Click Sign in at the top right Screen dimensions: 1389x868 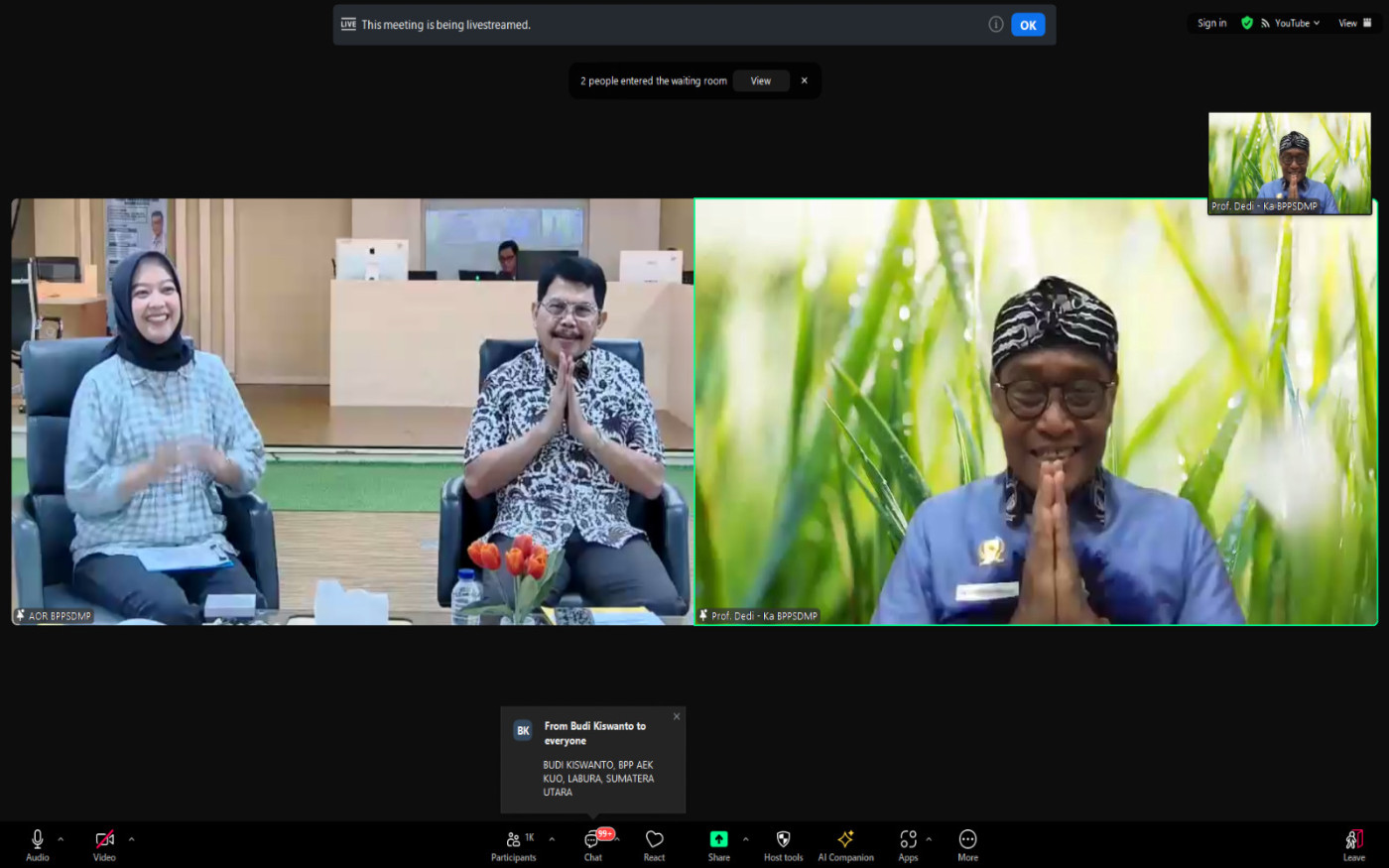click(x=1211, y=23)
